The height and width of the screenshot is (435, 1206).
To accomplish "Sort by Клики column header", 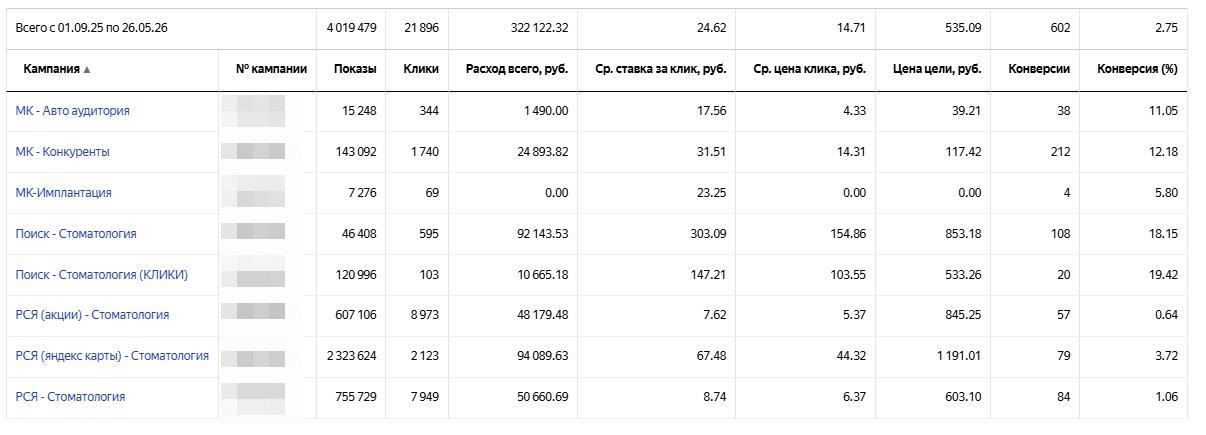I will [421, 69].
